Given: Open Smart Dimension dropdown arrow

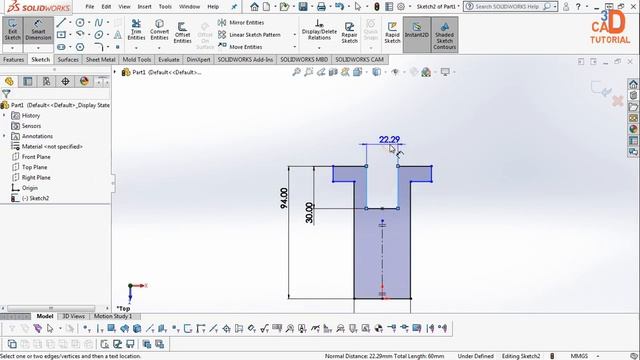Looking at the screenshot, I should [x=38, y=48].
